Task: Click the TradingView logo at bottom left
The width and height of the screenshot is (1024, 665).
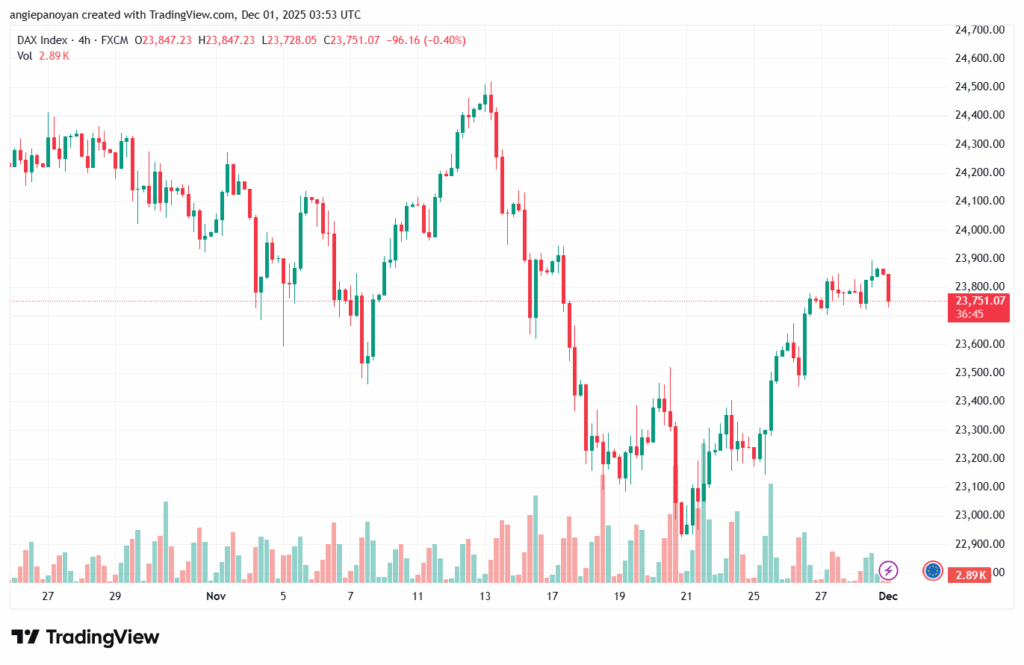Action: point(85,637)
